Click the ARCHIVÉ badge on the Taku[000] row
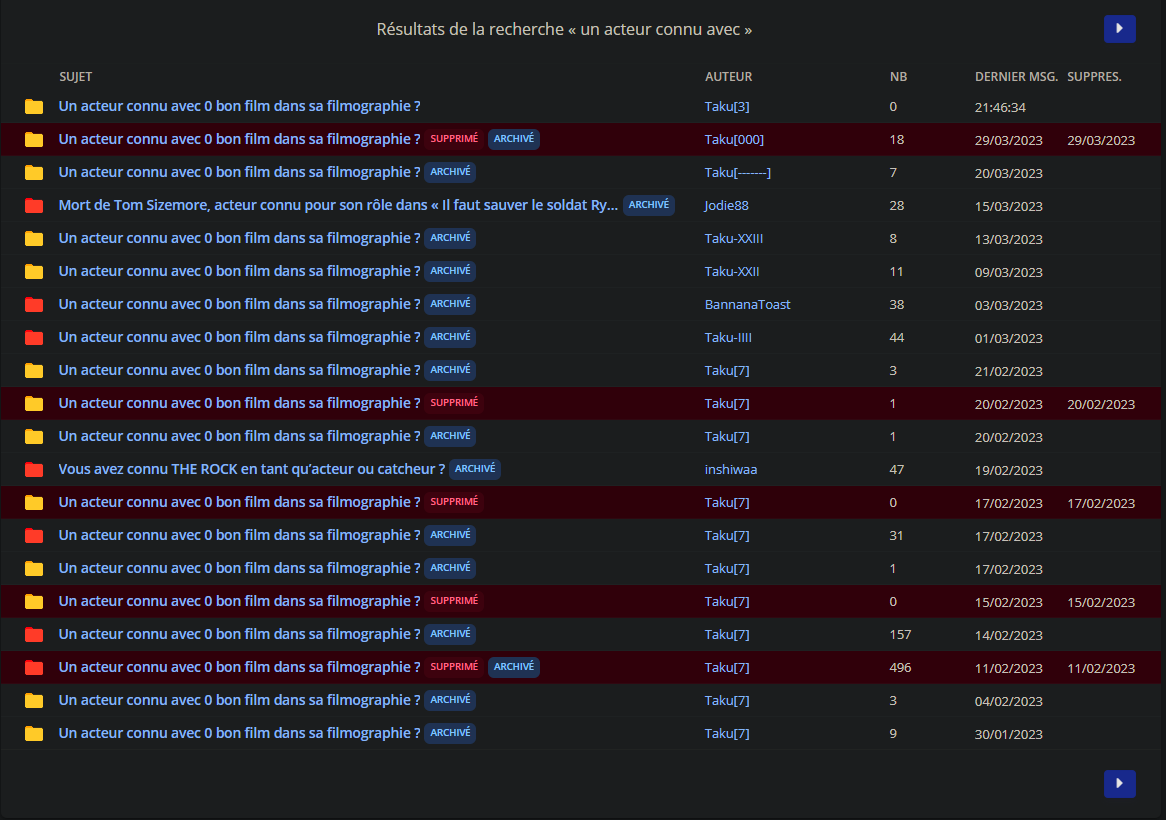Image resolution: width=1166 pixels, height=820 pixels. (x=514, y=139)
